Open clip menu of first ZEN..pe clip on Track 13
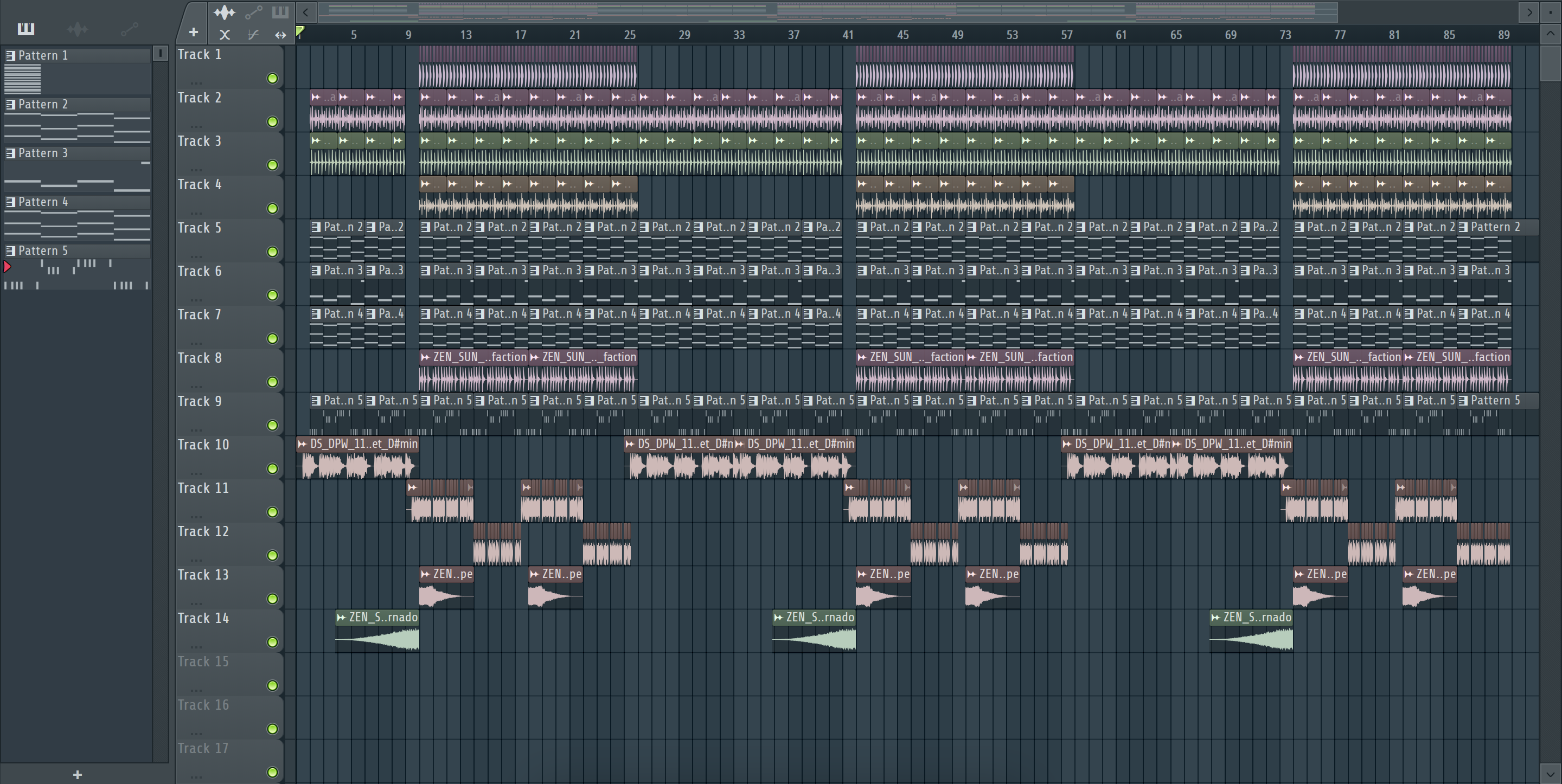 [x=425, y=574]
